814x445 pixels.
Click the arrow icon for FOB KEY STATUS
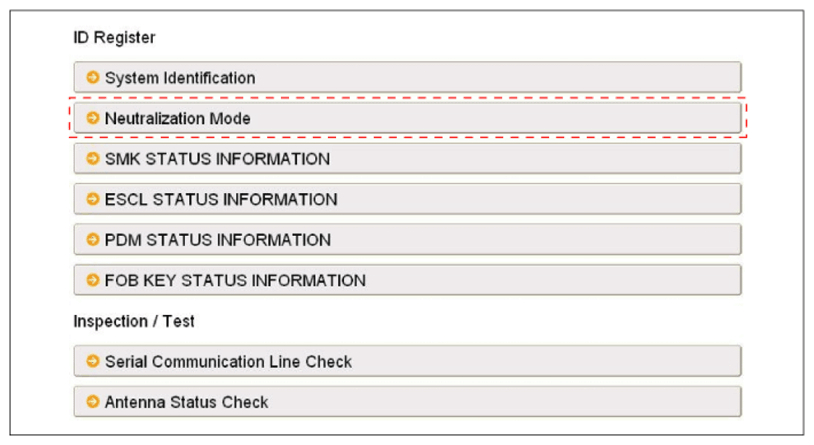click(93, 280)
